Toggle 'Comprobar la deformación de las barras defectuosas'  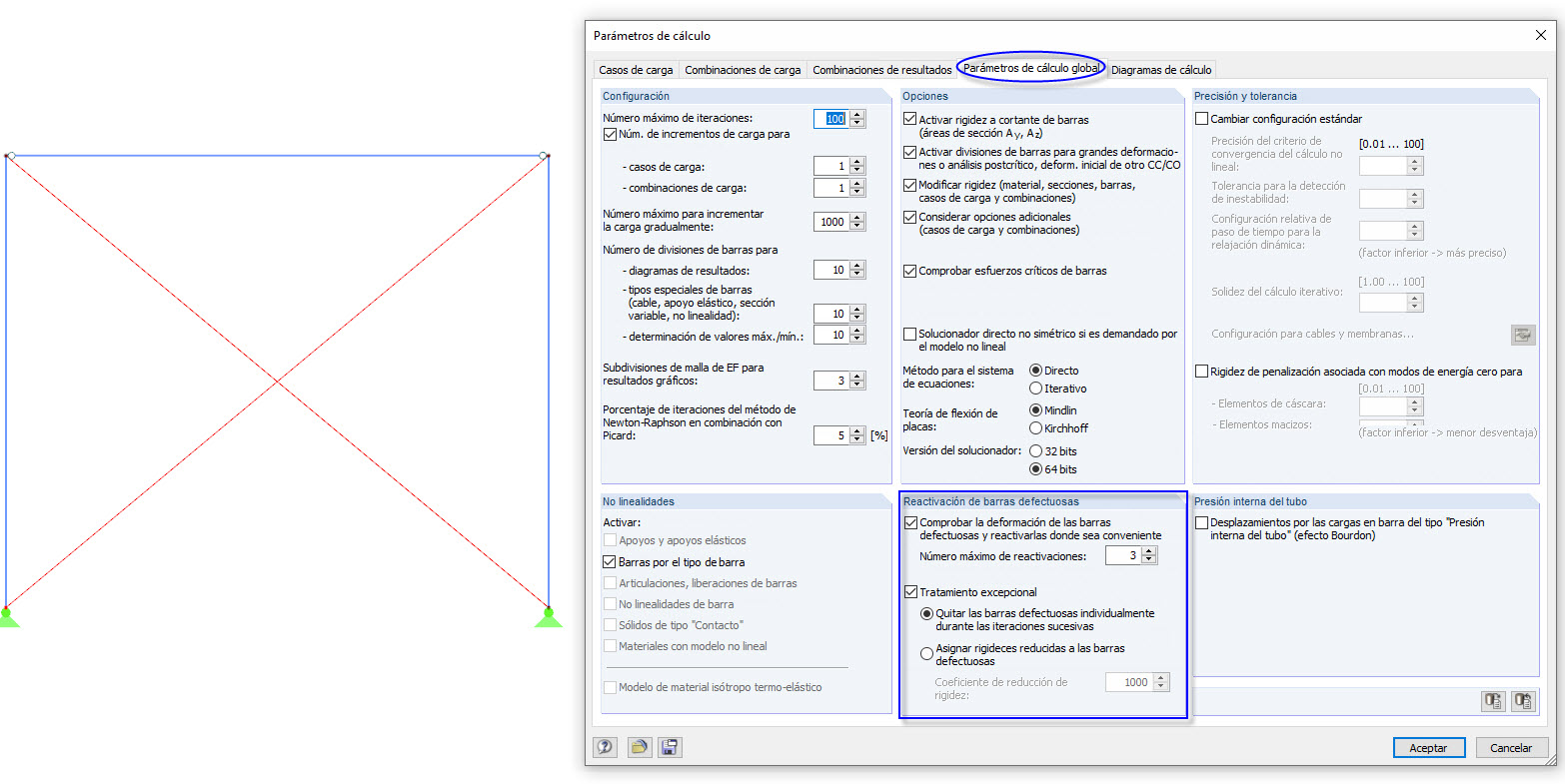(x=910, y=522)
